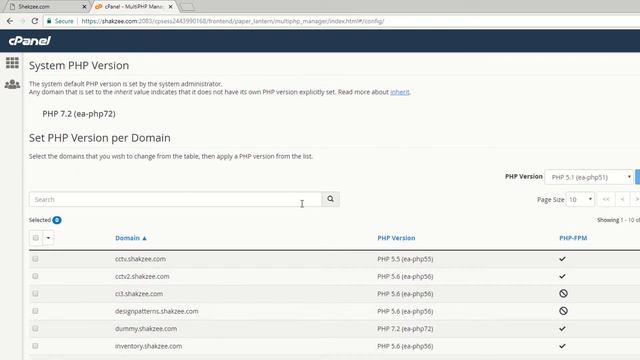This screenshot has width=640, height=360.
Task: Expand the select-all options arrow
Action: coord(48,238)
